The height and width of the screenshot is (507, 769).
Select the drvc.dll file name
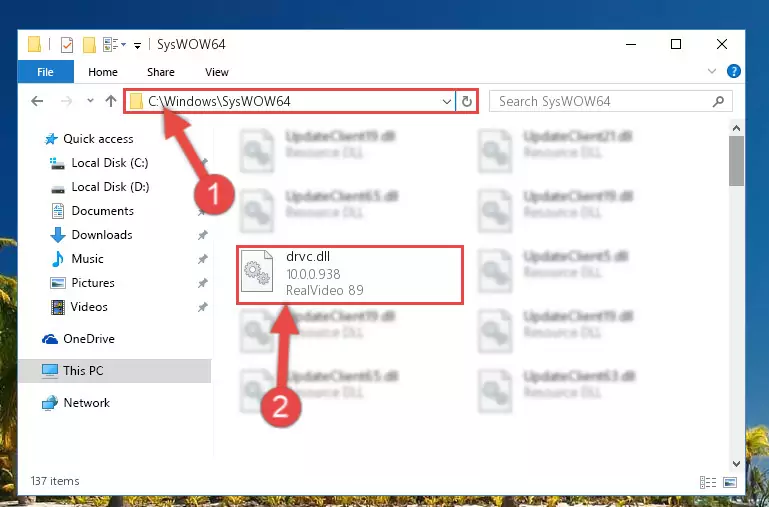pyautogui.click(x=308, y=256)
